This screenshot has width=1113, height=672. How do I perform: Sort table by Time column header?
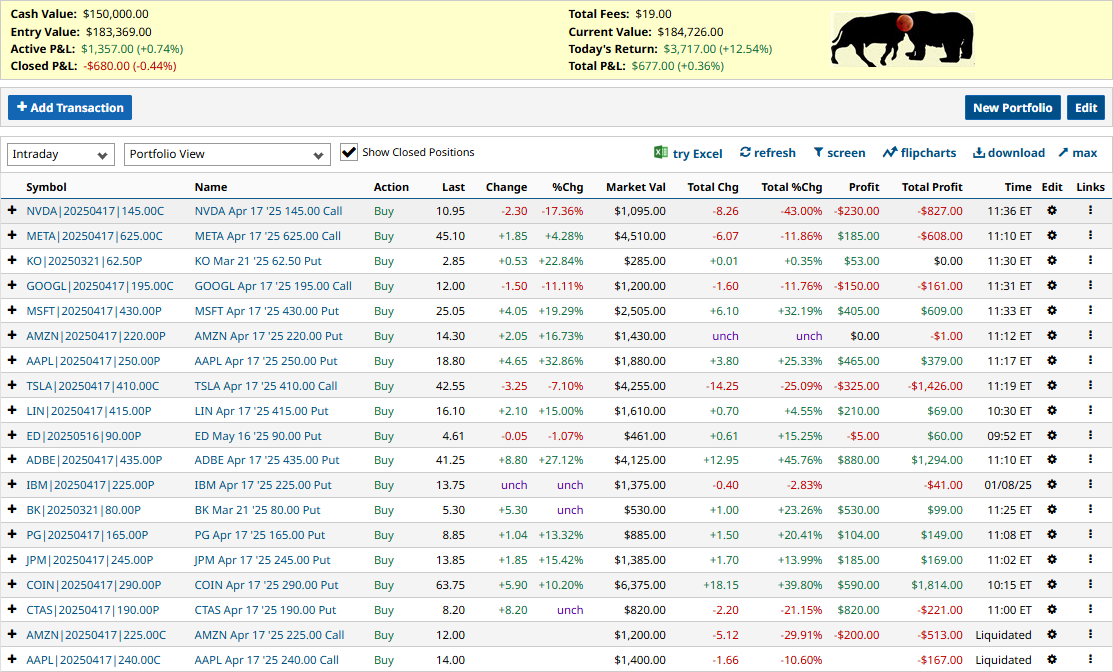click(1018, 187)
